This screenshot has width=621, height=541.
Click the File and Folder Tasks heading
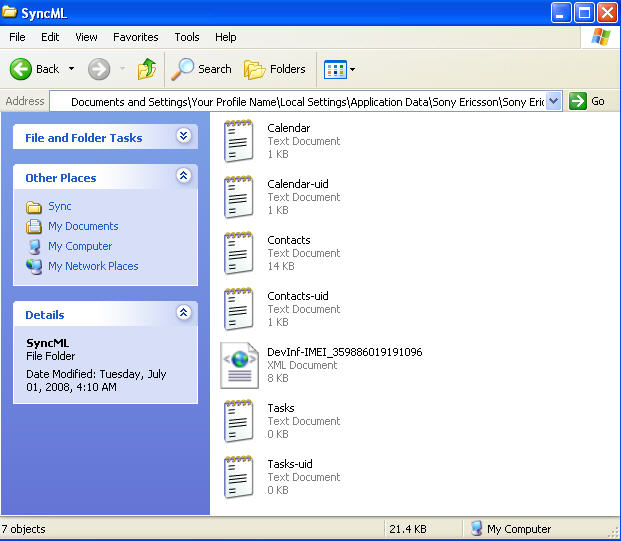84,138
